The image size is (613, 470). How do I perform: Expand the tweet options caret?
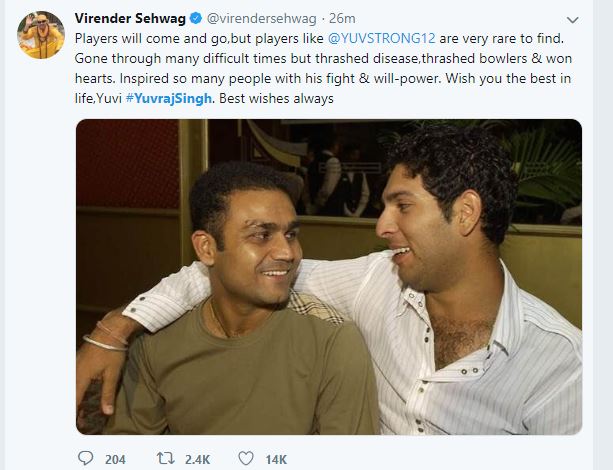pos(571,20)
